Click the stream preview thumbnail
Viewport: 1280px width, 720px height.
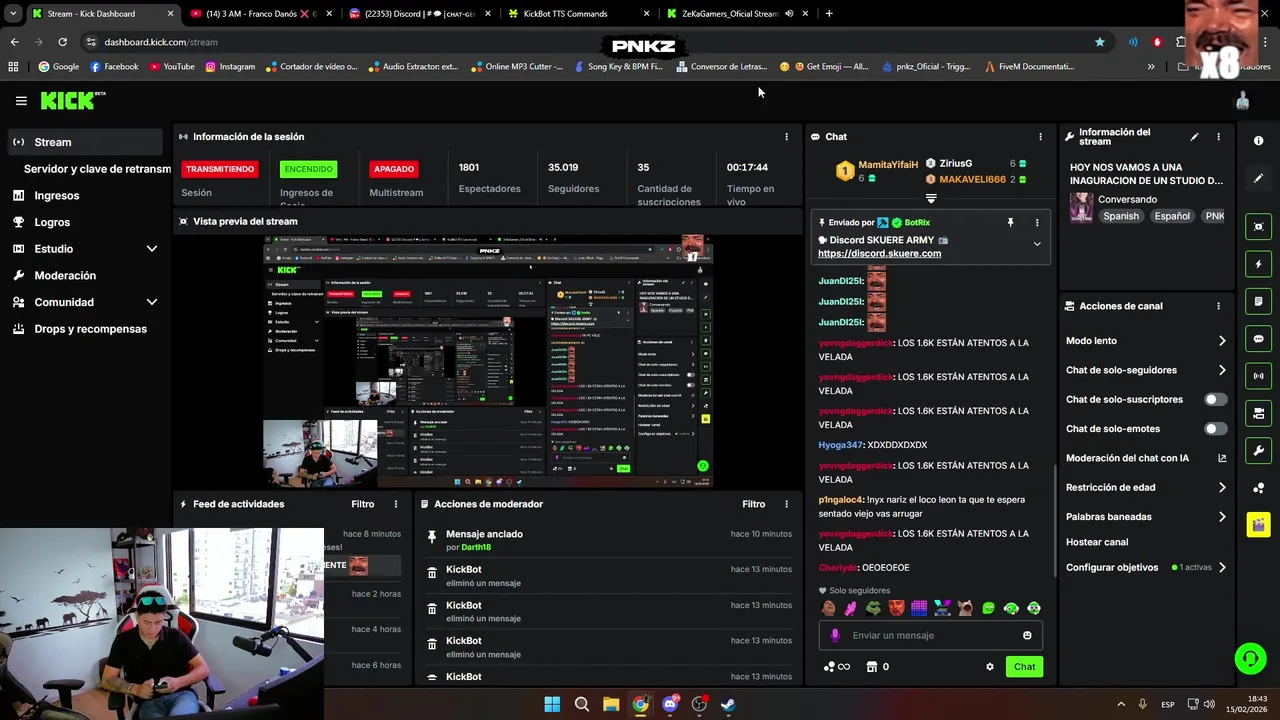[x=489, y=362]
